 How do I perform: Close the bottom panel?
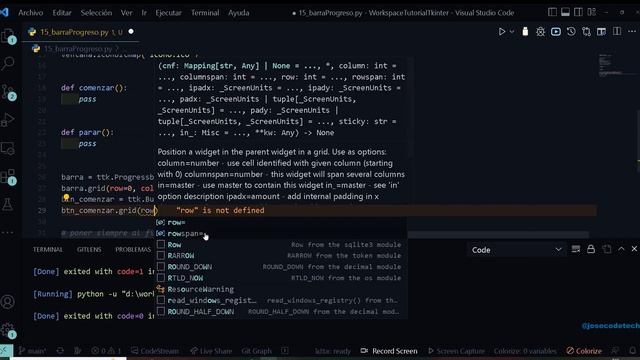[634, 249]
